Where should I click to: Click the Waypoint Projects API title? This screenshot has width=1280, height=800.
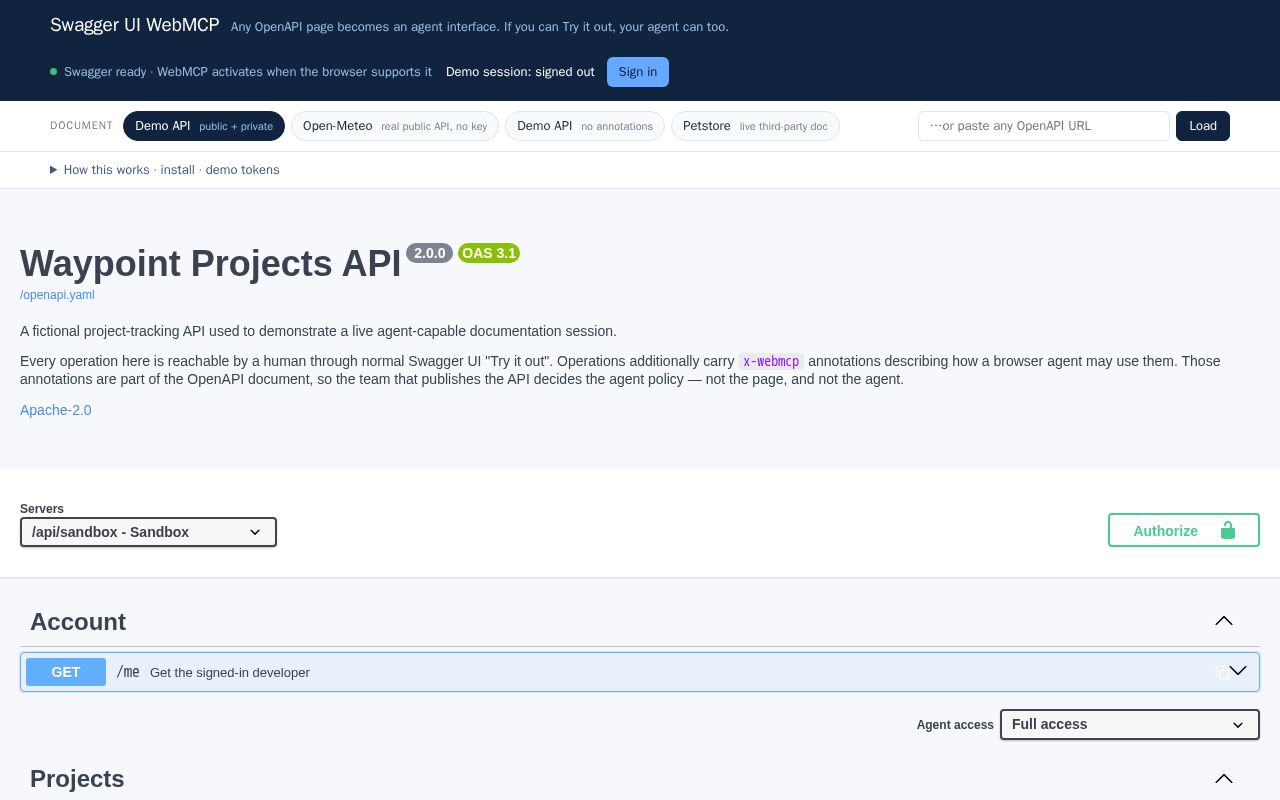(211, 264)
